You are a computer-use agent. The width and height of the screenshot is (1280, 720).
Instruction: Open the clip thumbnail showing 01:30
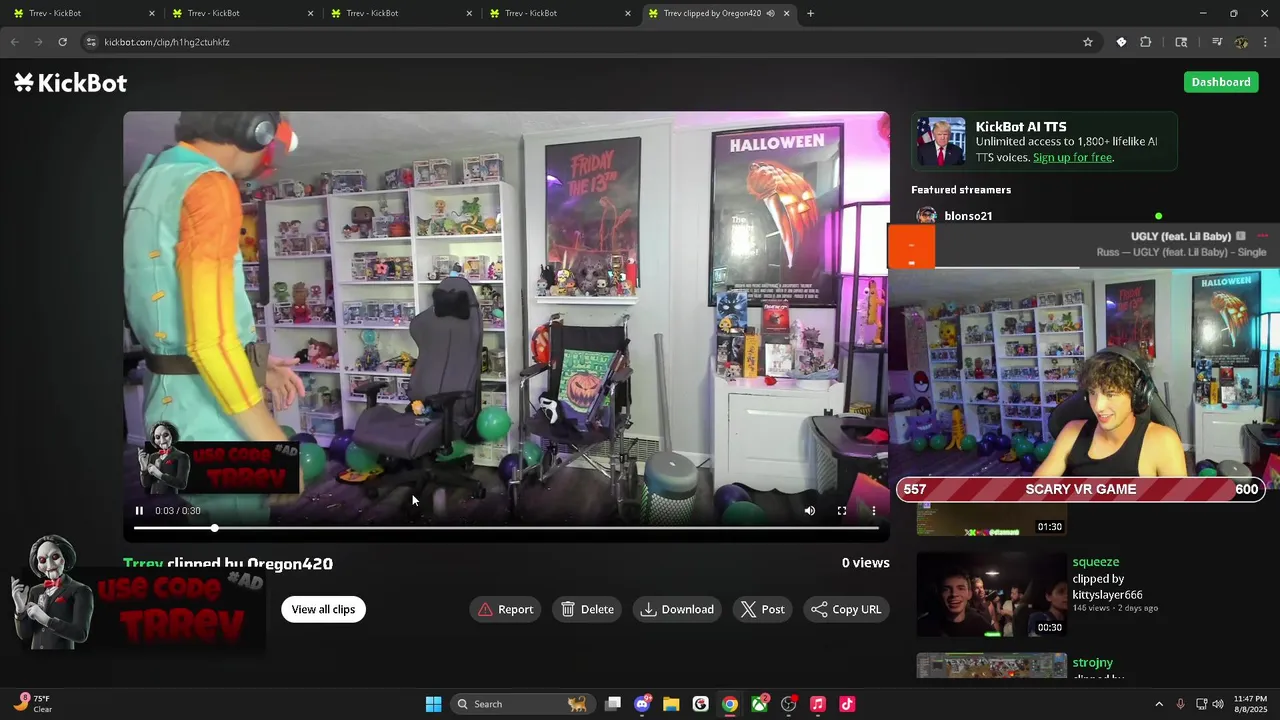(991, 521)
